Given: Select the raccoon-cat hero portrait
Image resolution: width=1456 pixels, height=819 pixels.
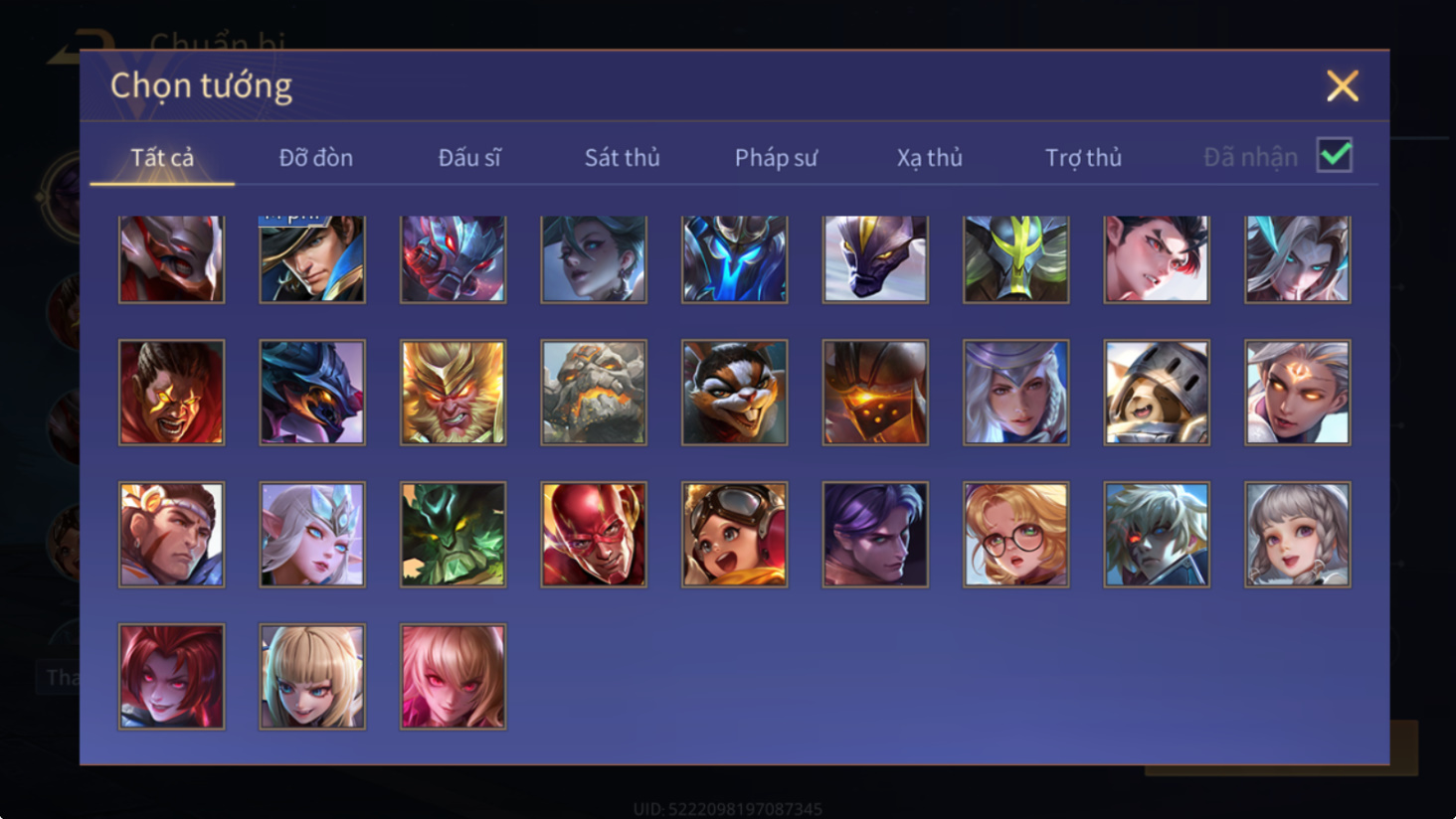Looking at the screenshot, I should [735, 393].
